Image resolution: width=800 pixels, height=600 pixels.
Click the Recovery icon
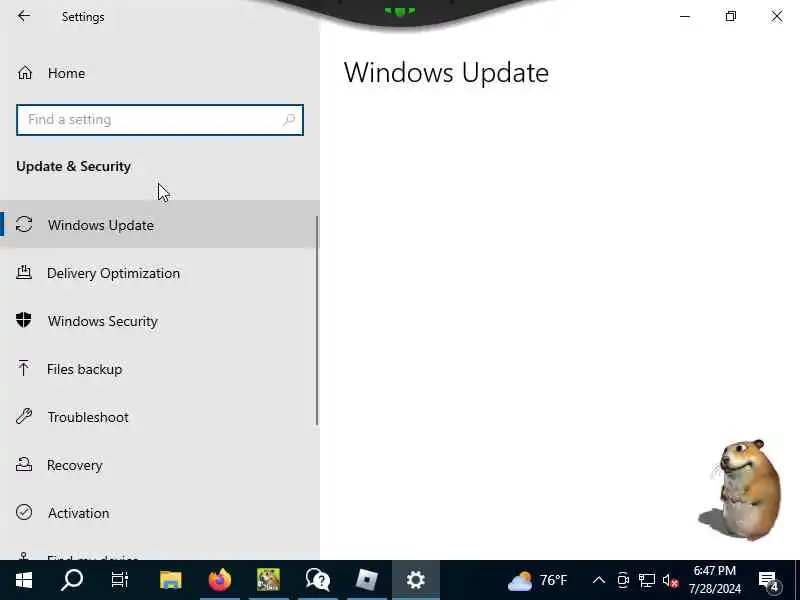(24, 464)
